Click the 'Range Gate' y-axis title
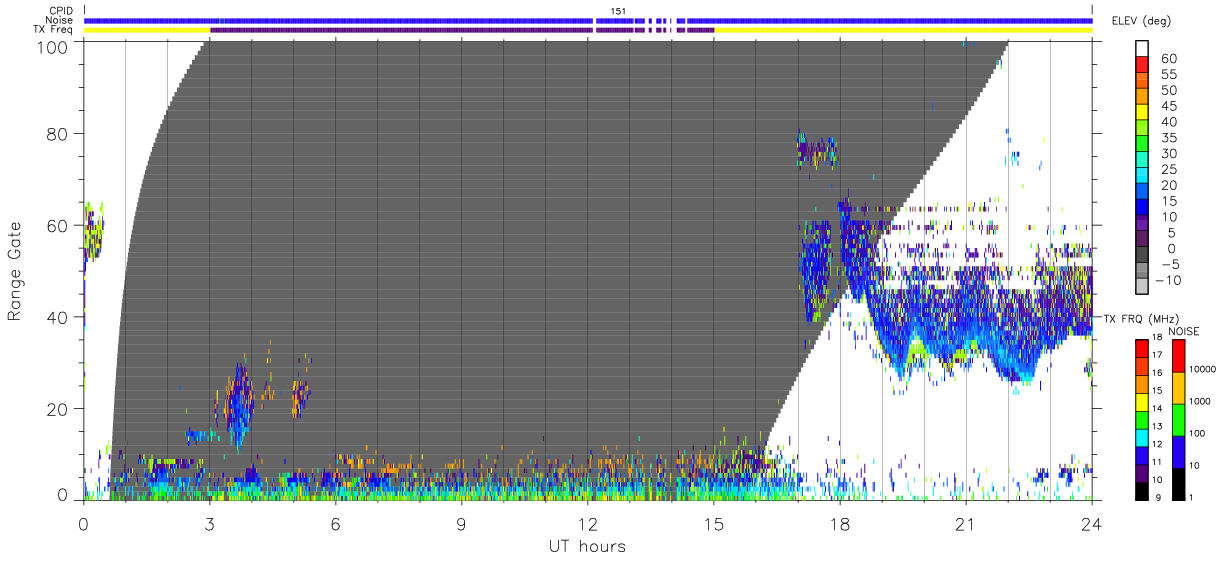This screenshot has height=567, width=1228. (x=15, y=272)
